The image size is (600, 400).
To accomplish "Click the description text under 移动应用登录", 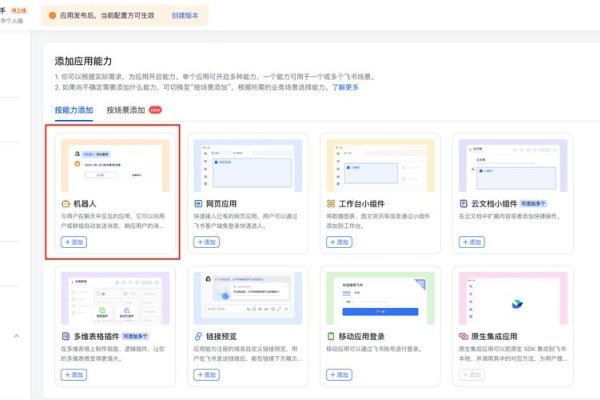I will 374,349.
